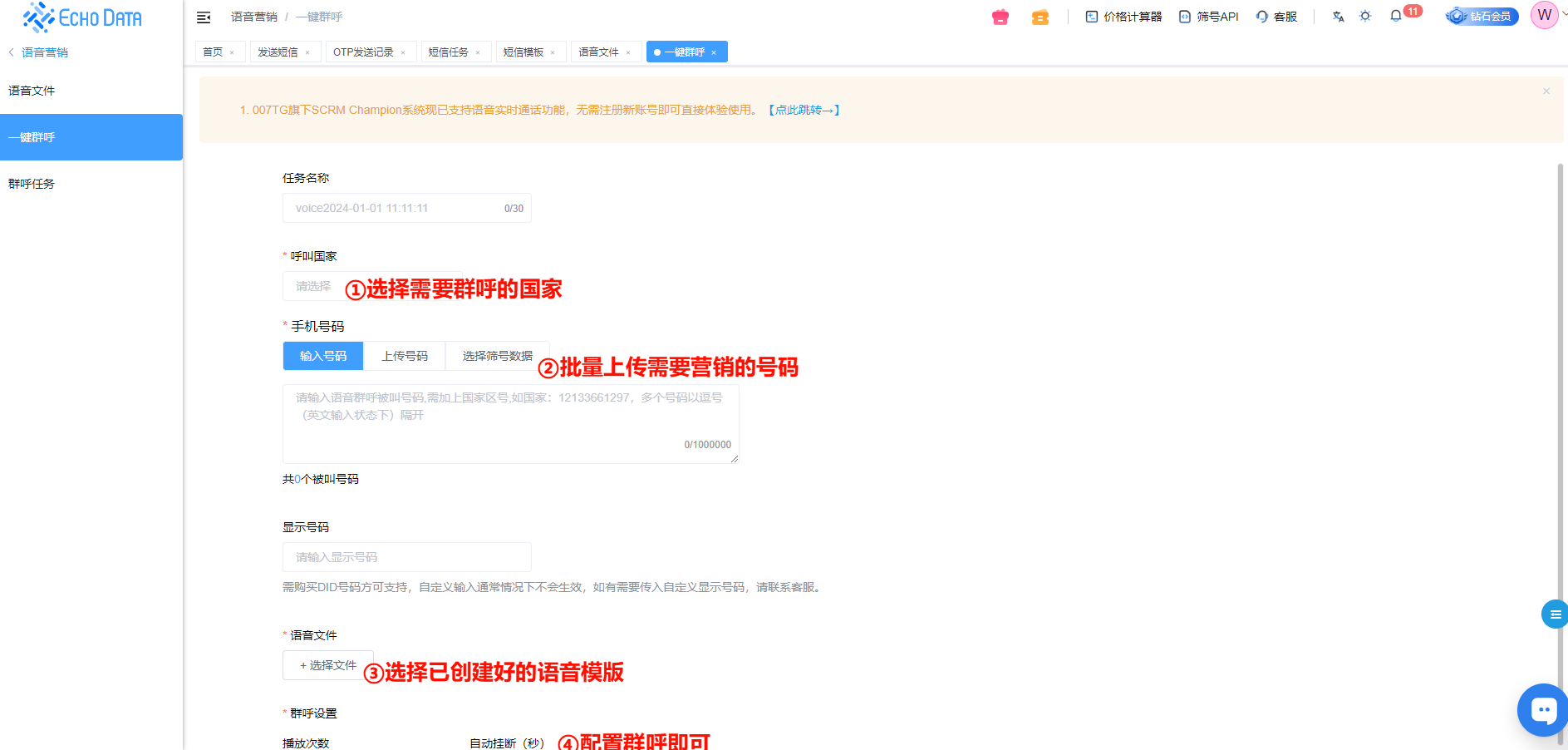Switch to the 短信模板 tab
Image resolution: width=1568 pixels, height=750 pixels.
(523, 52)
